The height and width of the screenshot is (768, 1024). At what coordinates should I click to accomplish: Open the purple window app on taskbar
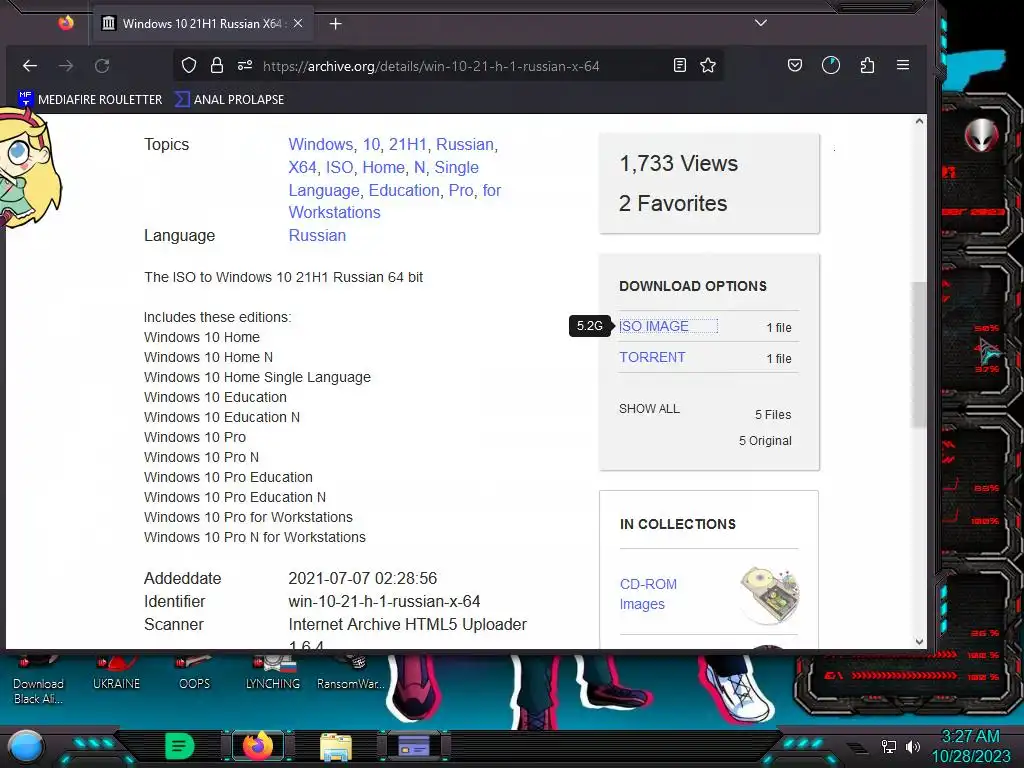click(x=414, y=746)
